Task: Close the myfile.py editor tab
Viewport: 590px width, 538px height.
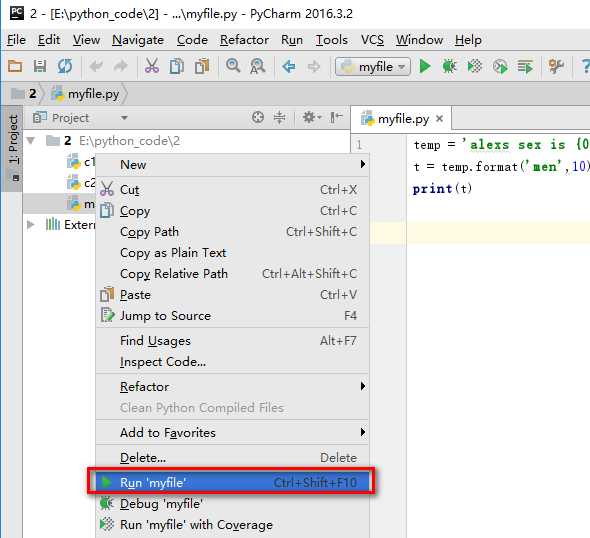Action: pos(439,119)
